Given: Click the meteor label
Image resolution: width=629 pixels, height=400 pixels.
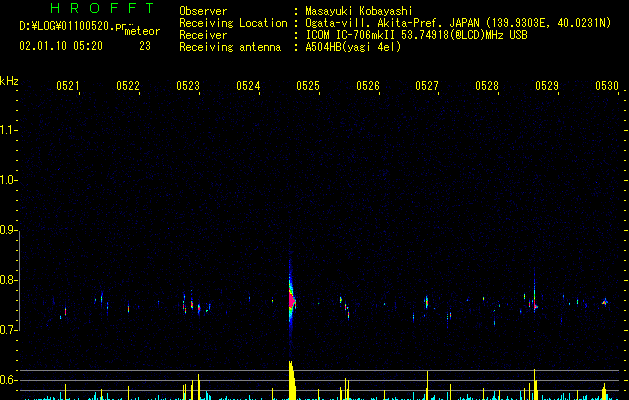Looking at the screenshot, I should (142, 31).
